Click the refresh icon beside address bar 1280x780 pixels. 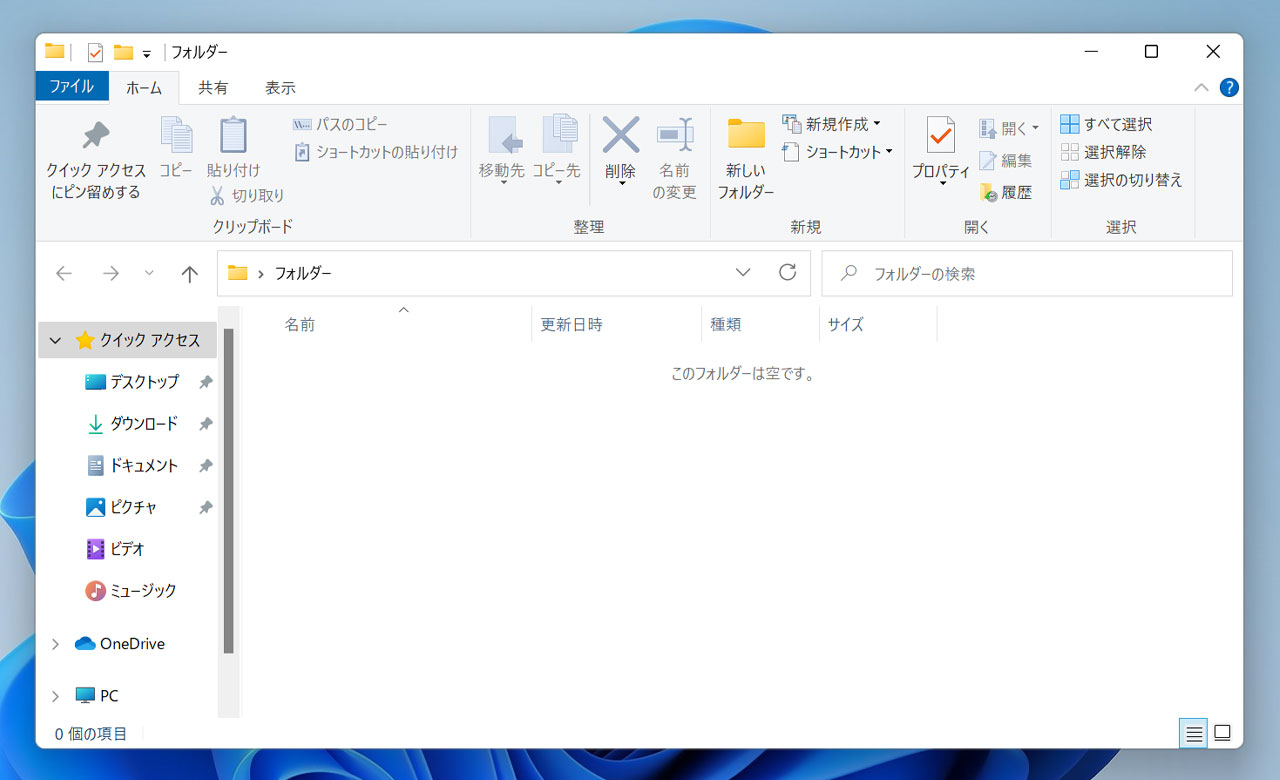[788, 272]
